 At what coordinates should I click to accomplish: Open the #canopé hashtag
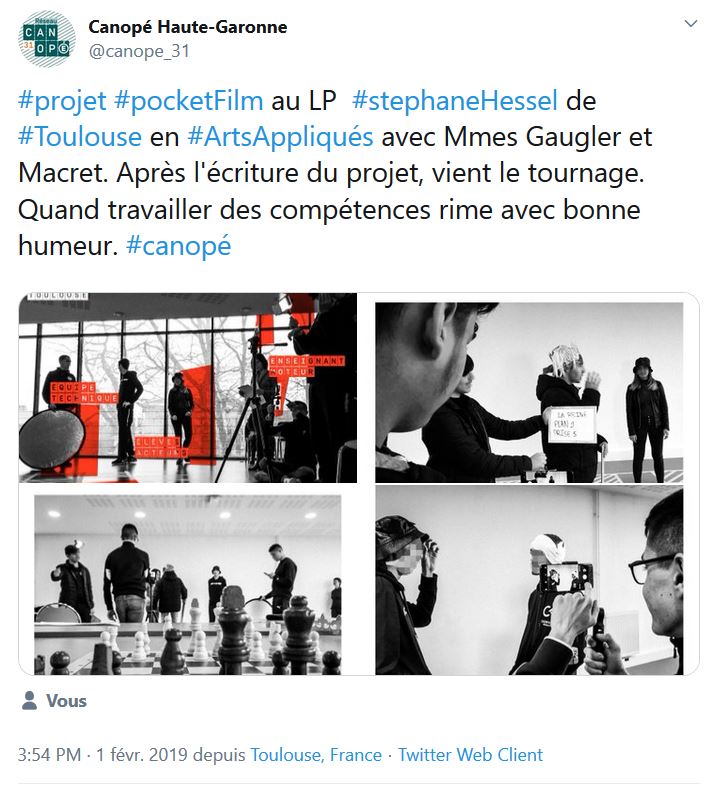[x=178, y=246]
